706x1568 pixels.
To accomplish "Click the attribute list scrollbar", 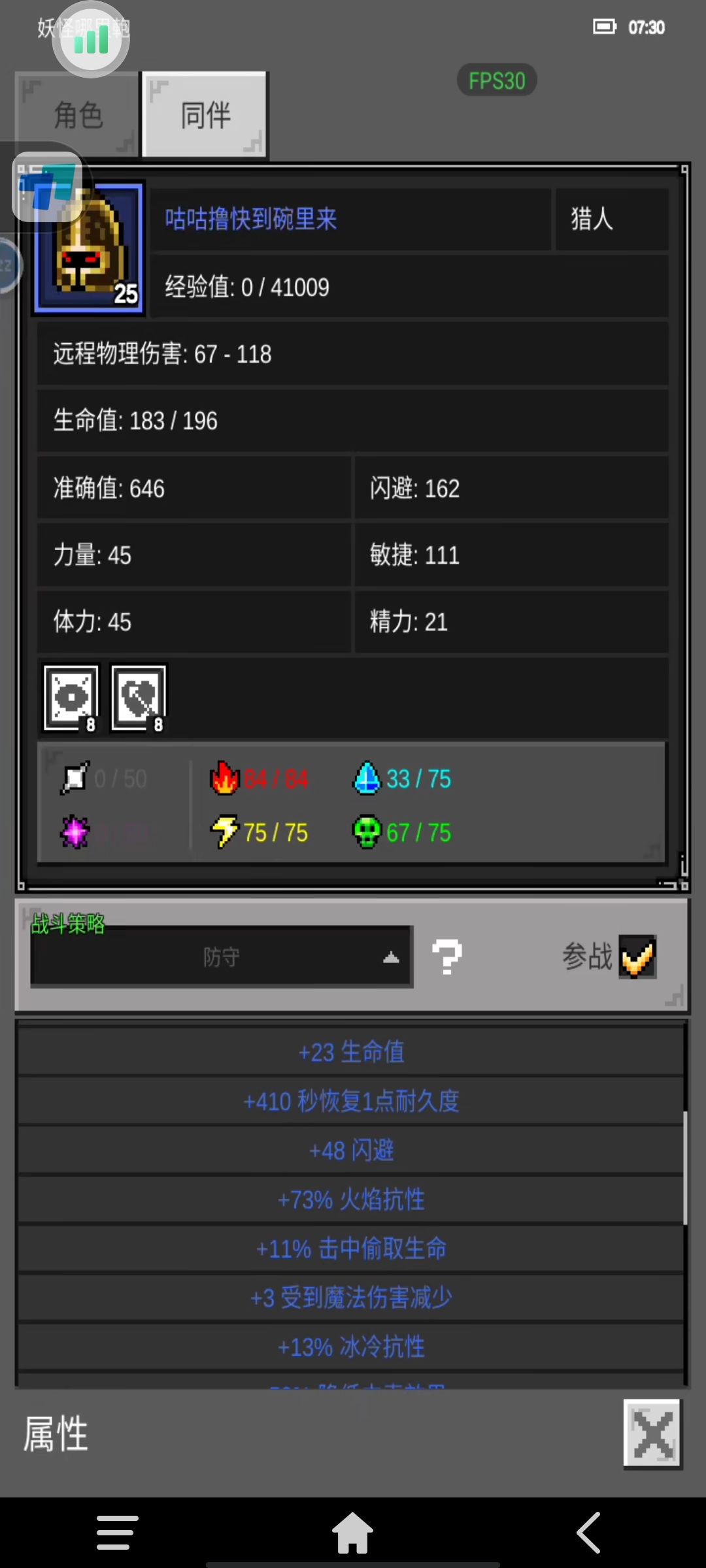I will (x=685, y=1167).
